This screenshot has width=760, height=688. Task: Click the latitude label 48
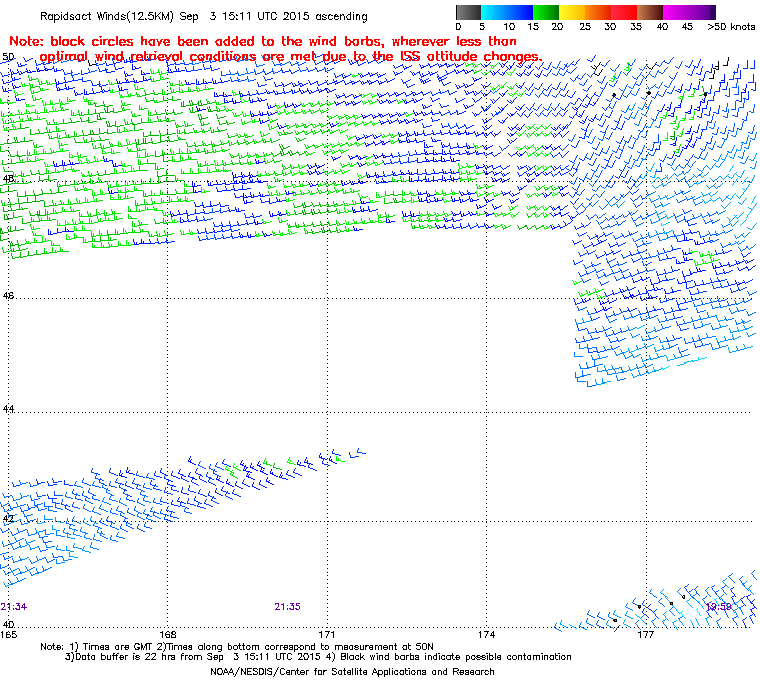(8, 178)
